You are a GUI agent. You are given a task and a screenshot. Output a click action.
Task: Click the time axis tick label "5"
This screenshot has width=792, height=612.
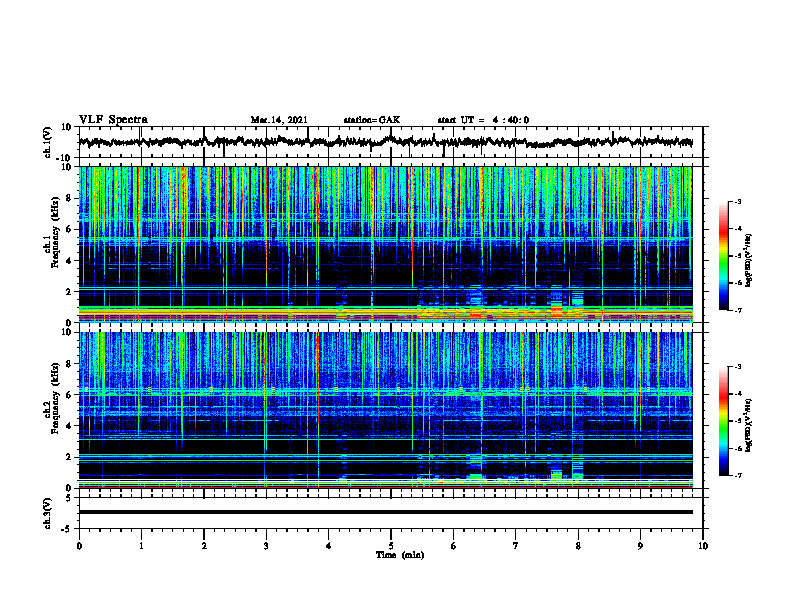coord(391,546)
